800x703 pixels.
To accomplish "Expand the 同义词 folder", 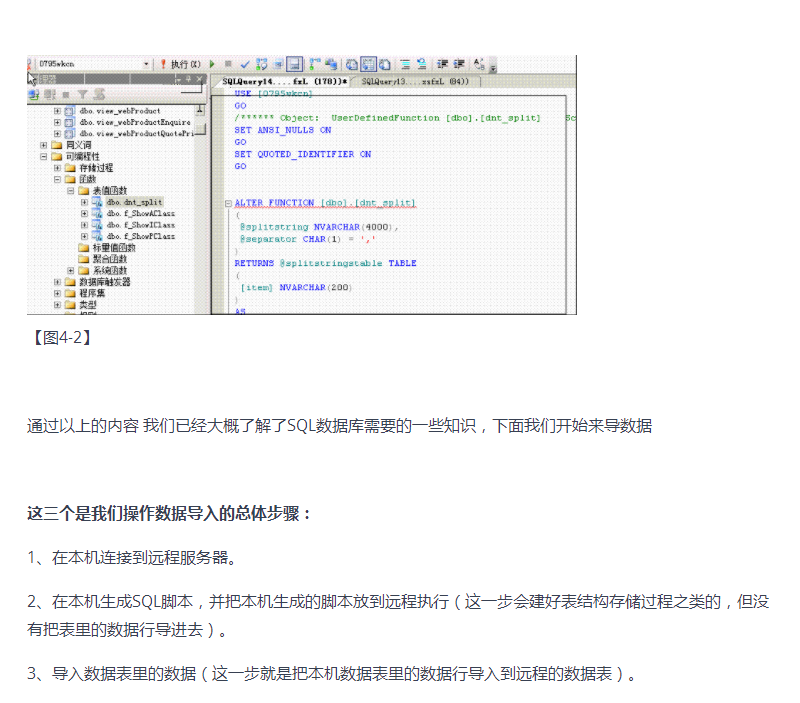I will (44, 145).
